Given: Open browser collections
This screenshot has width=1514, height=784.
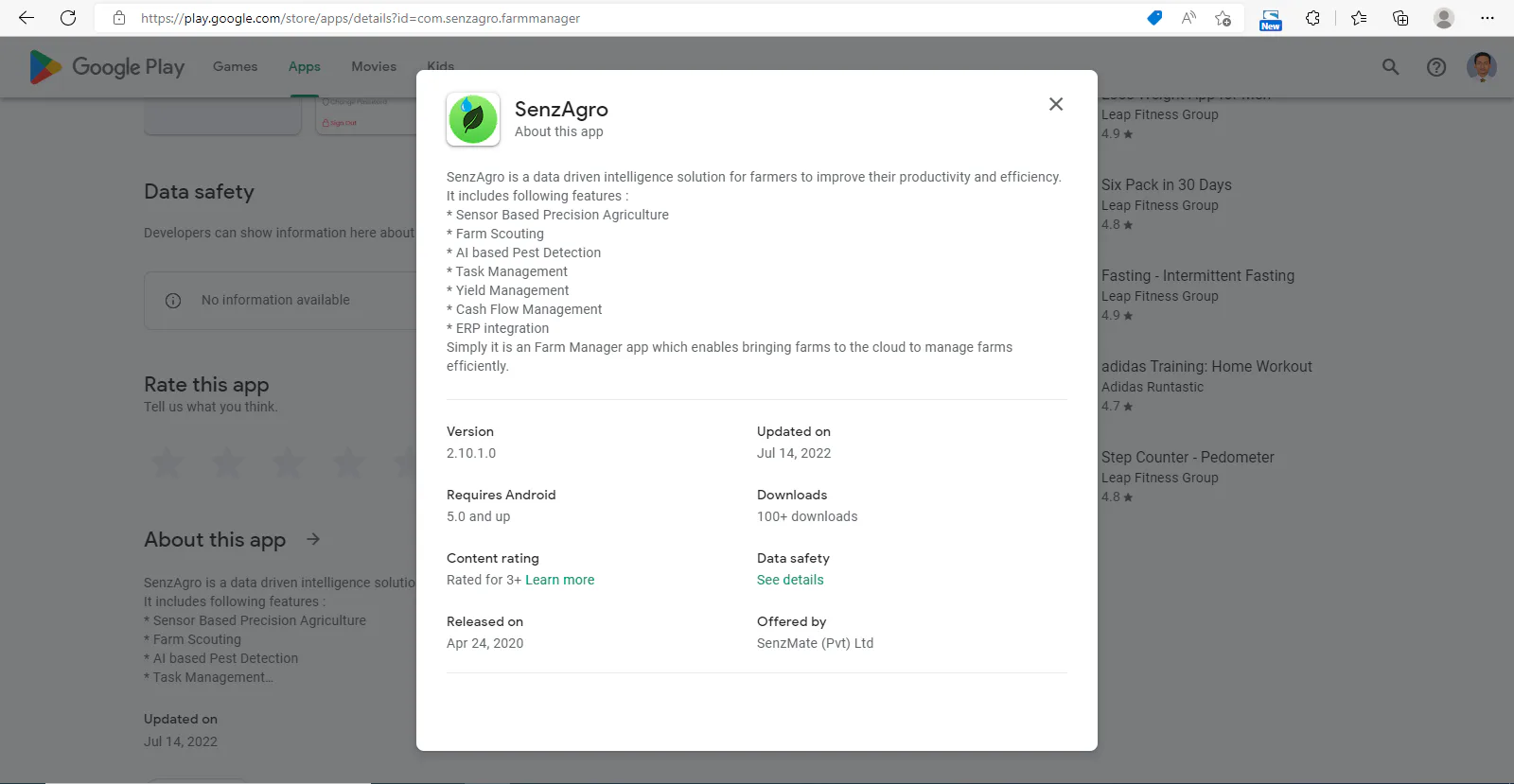Looking at the screenshot, I should (x=1400, y=18).
